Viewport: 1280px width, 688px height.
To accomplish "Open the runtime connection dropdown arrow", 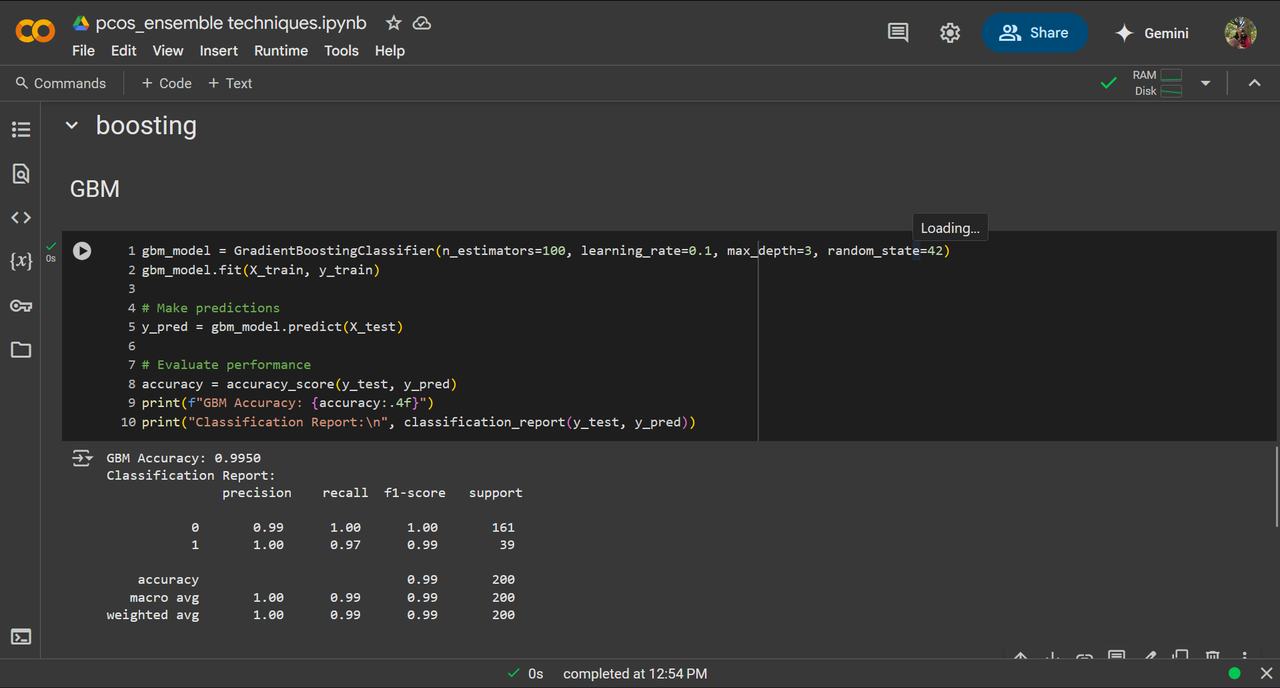I will coord(1205,83).
